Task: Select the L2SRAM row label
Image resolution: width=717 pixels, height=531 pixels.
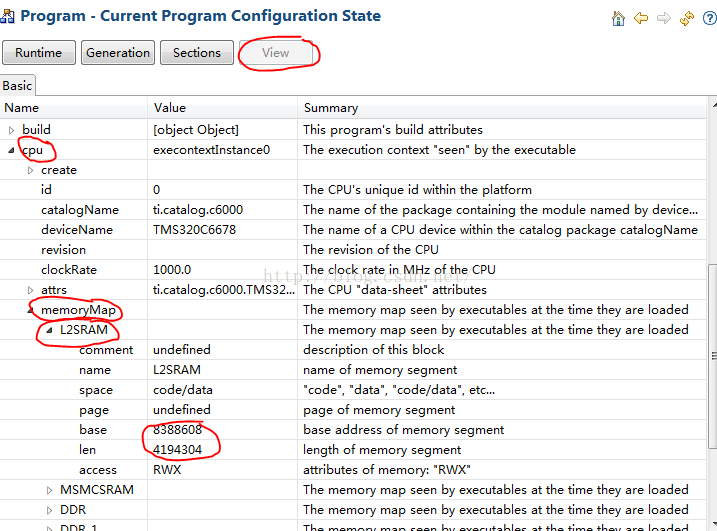Action: coord(84,330)
